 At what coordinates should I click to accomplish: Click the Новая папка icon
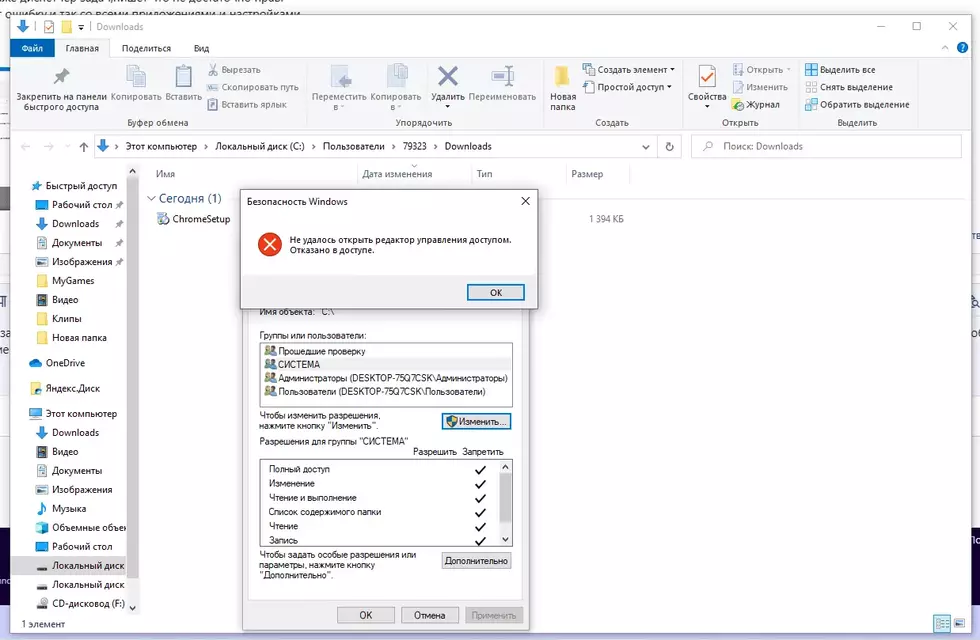click(562, 76)
